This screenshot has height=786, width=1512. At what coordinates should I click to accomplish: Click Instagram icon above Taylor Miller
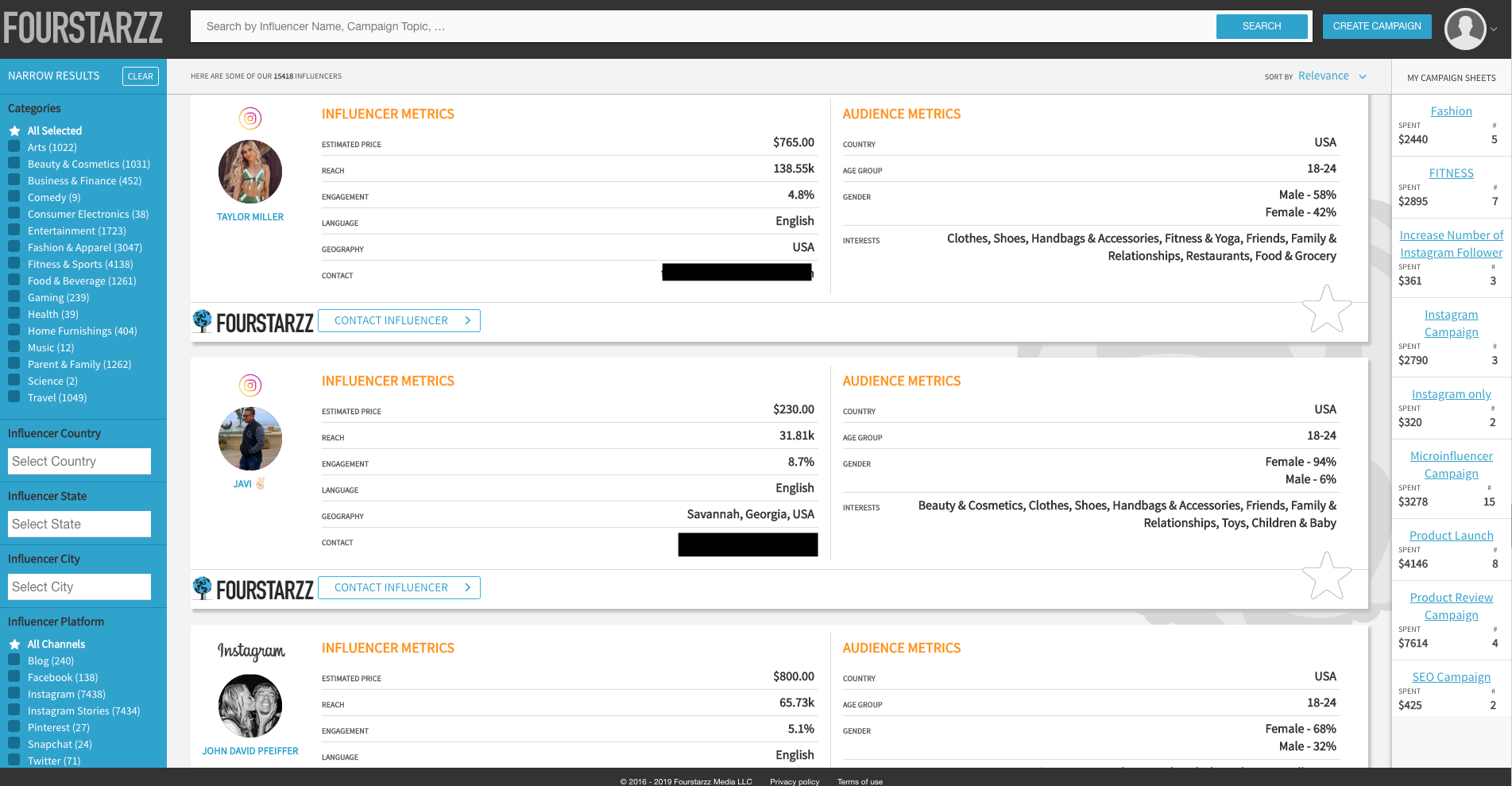point(250,118)
